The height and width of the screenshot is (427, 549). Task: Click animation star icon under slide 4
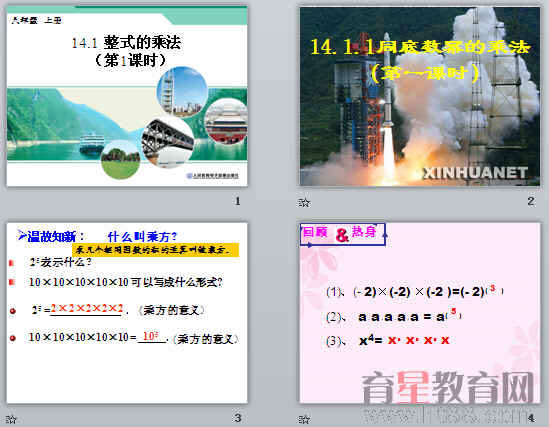tap(304, 419)
